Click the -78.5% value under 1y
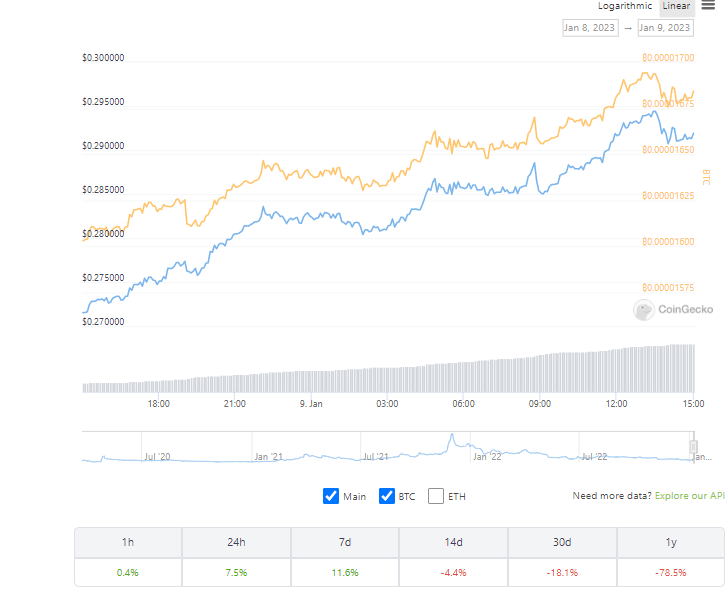 tap(671, 572)
